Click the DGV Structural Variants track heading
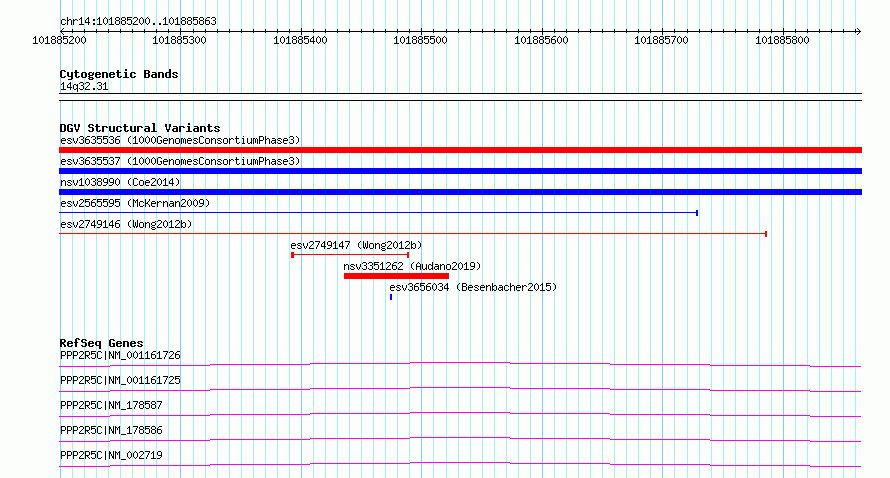This screenshot has height=478, width=890. (x=140, y=128)
